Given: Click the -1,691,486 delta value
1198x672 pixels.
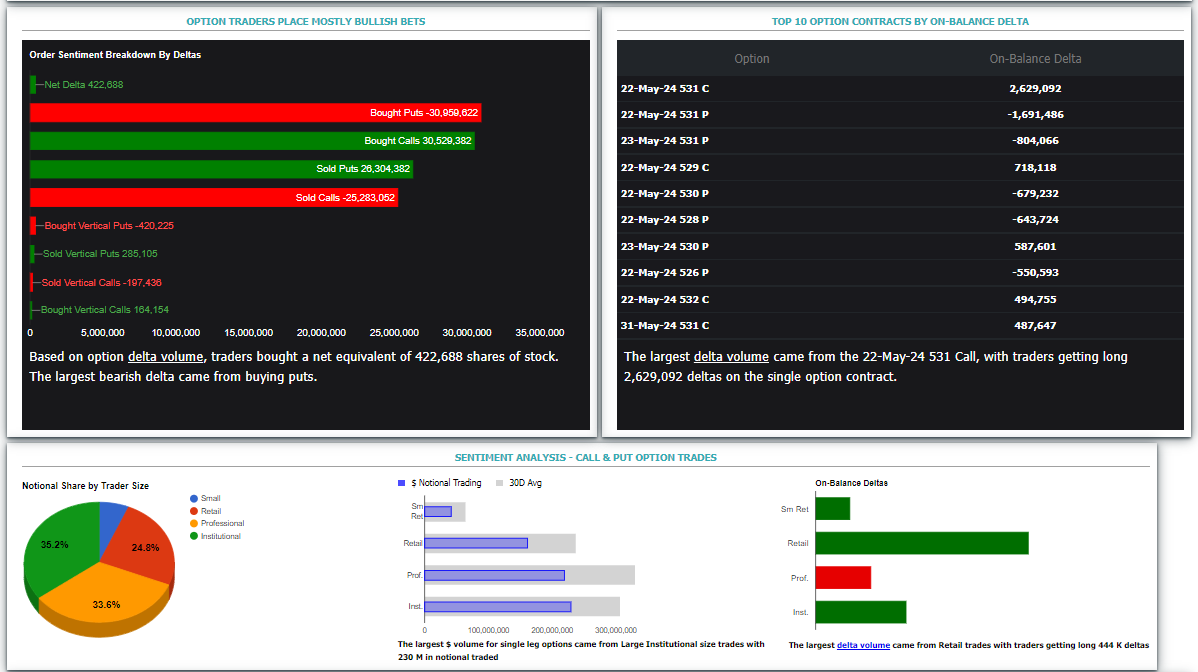Looking at the screenshot, I should pos(1035,115).
